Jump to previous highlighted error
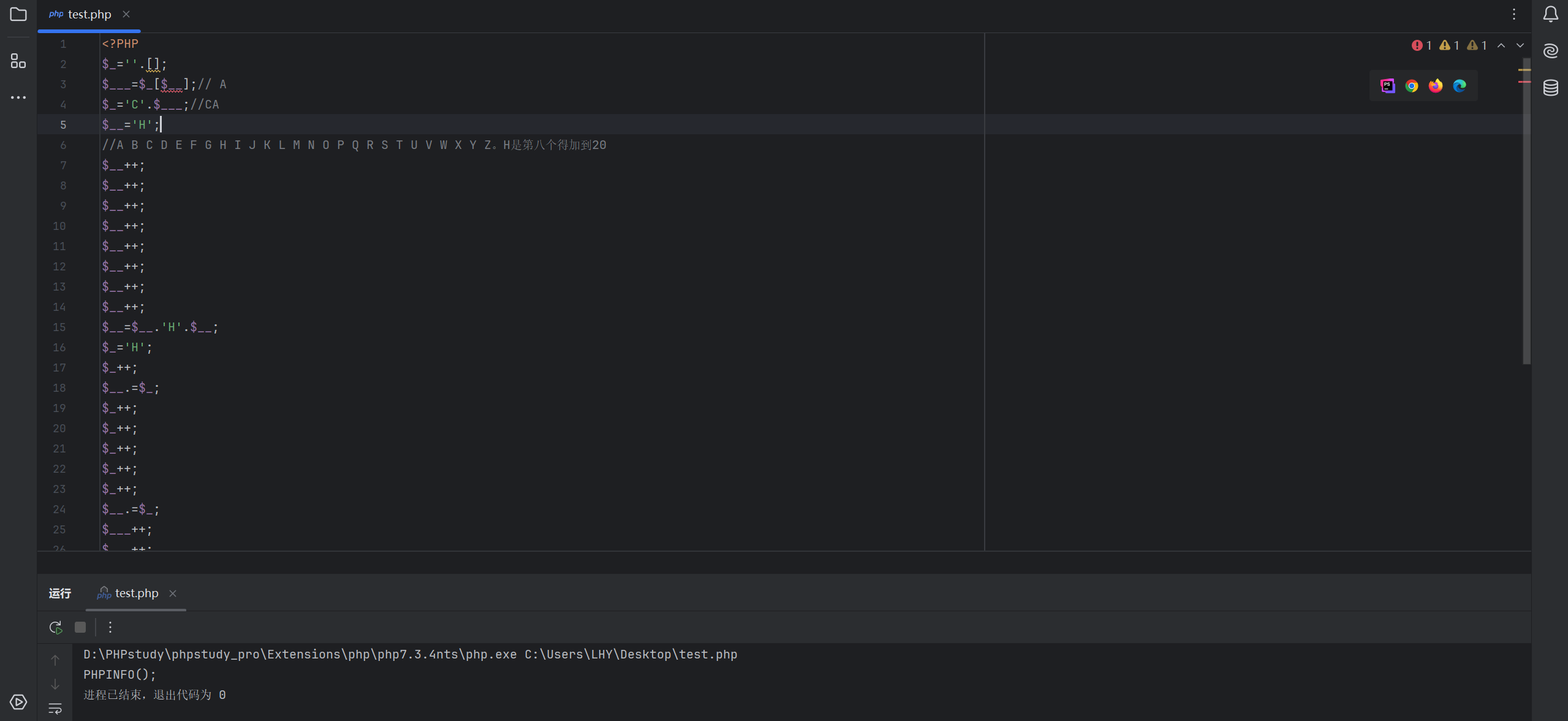 coord(1501,45)
